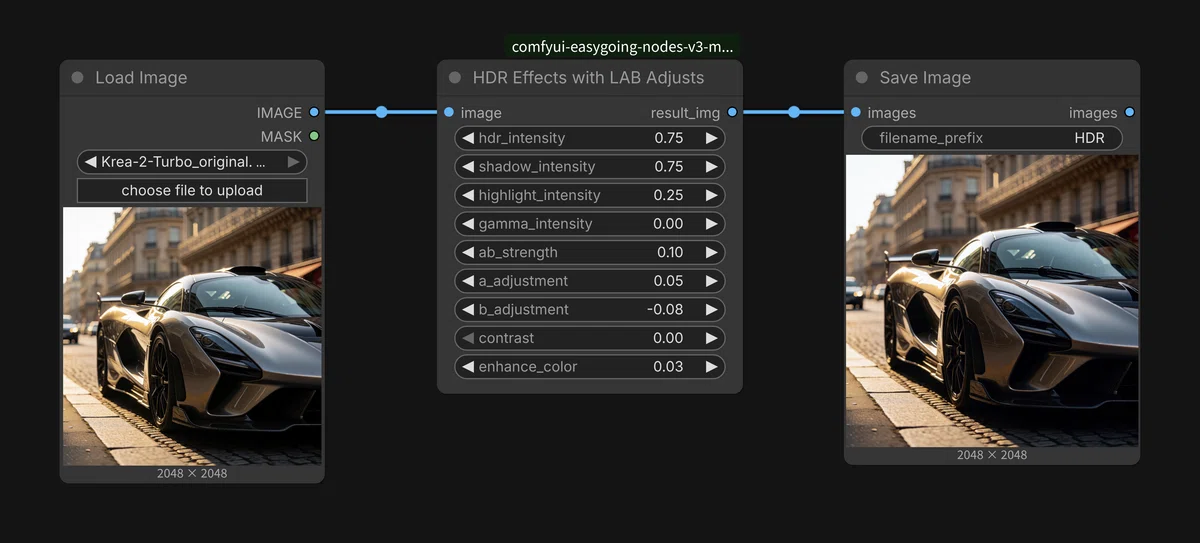
Task: Increase gamma_intensity with right arrow
Action: tap(711, 224)
